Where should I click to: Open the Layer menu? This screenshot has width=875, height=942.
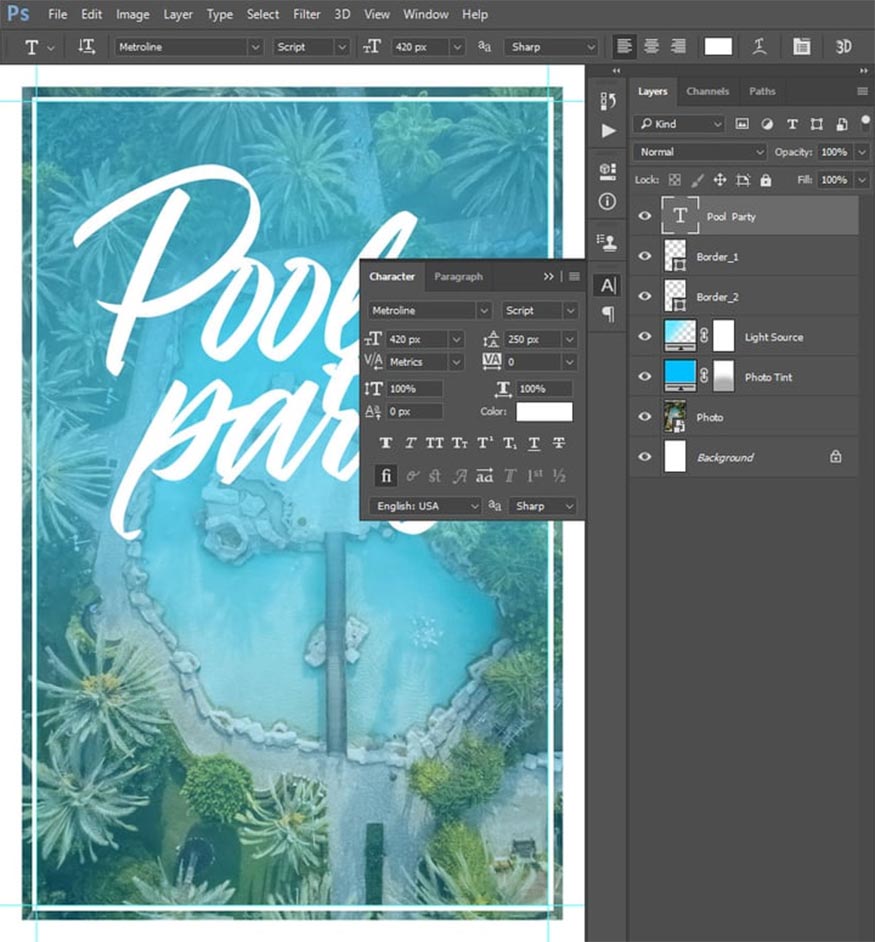pos(178,14)
